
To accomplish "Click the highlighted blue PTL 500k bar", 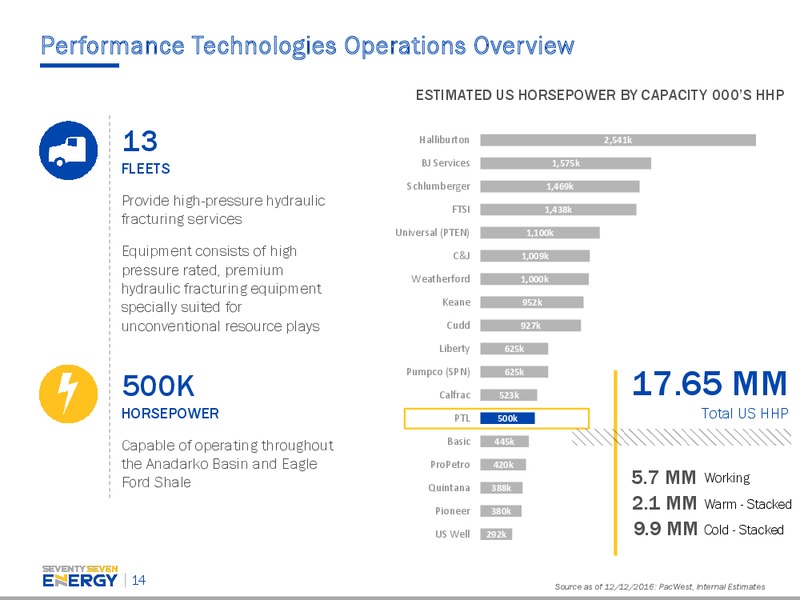I will click(508, 418).
